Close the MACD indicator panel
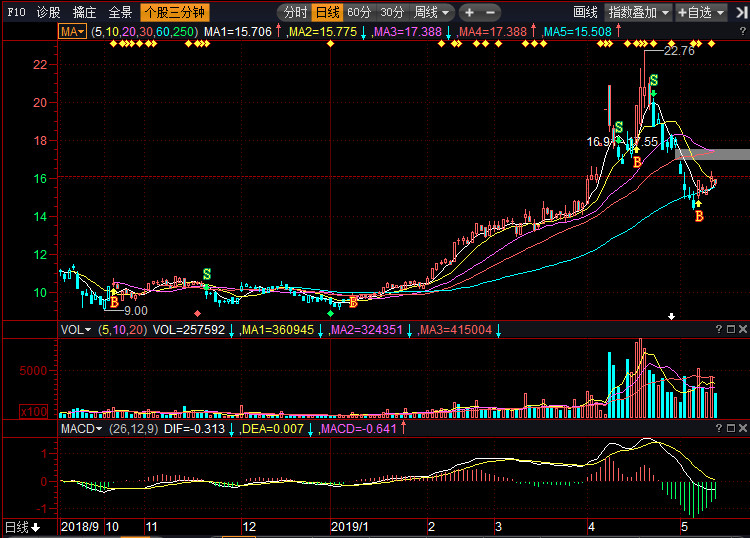Image resolution: width=750 pixels, height=538 pixels. point(742,428)
